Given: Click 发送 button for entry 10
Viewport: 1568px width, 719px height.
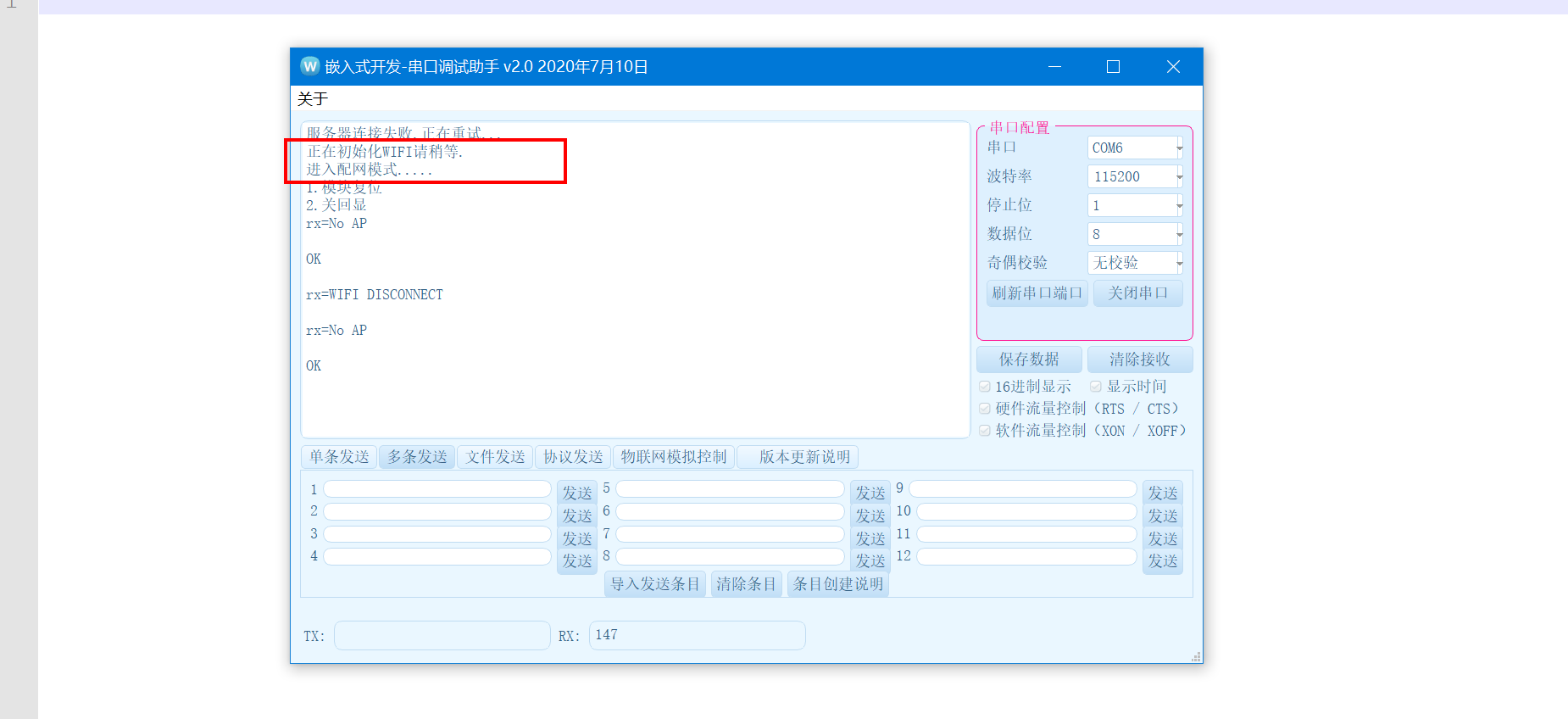Looking at the screenshot, I should (1163, 516).
